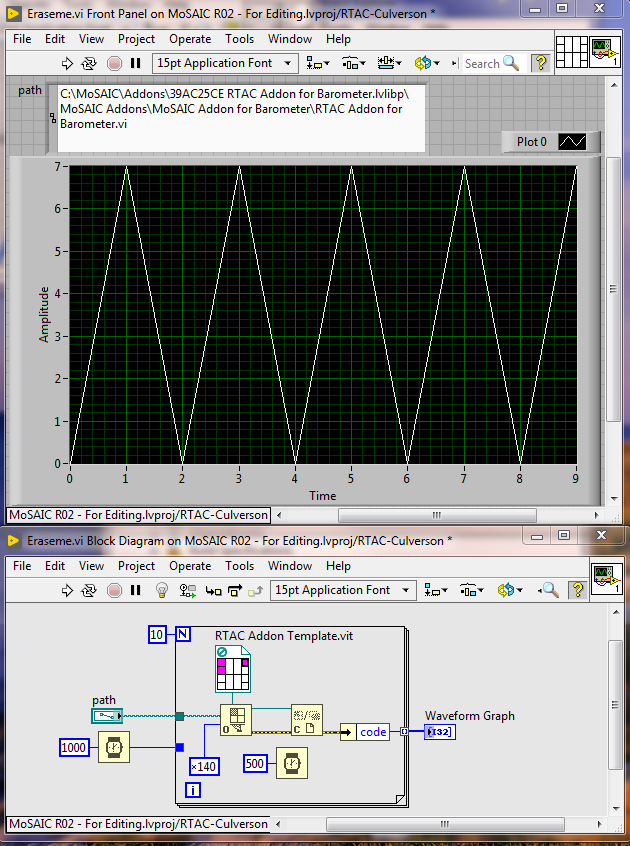Click Run arrow in Block Diagram toolbar
Screen dimensions: 630x846
[x=67, y=591]
